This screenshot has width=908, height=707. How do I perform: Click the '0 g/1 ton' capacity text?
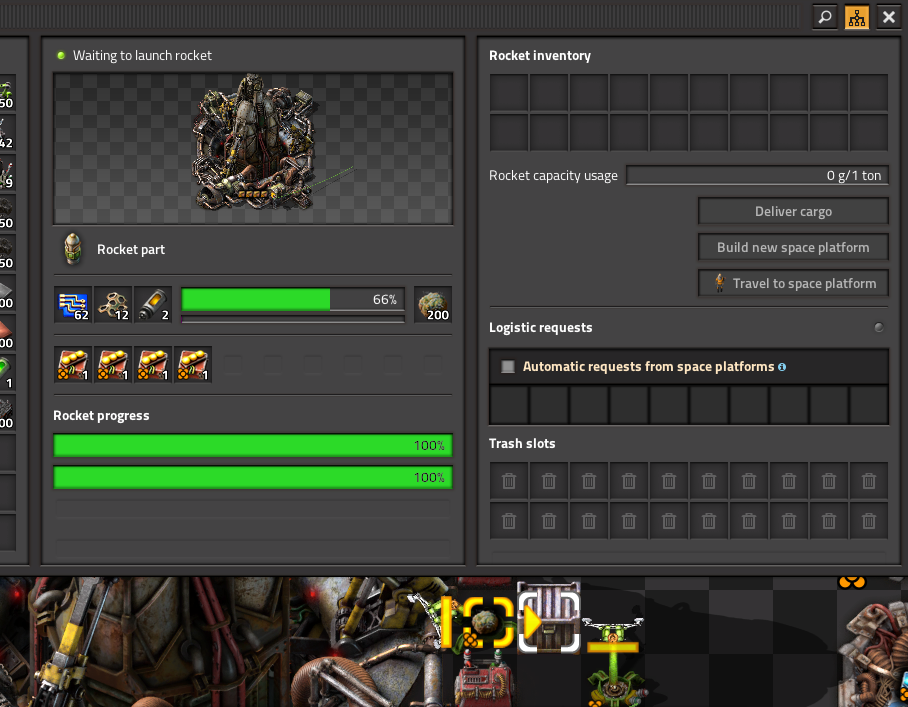pyautogui.click(x=854, y=175)
